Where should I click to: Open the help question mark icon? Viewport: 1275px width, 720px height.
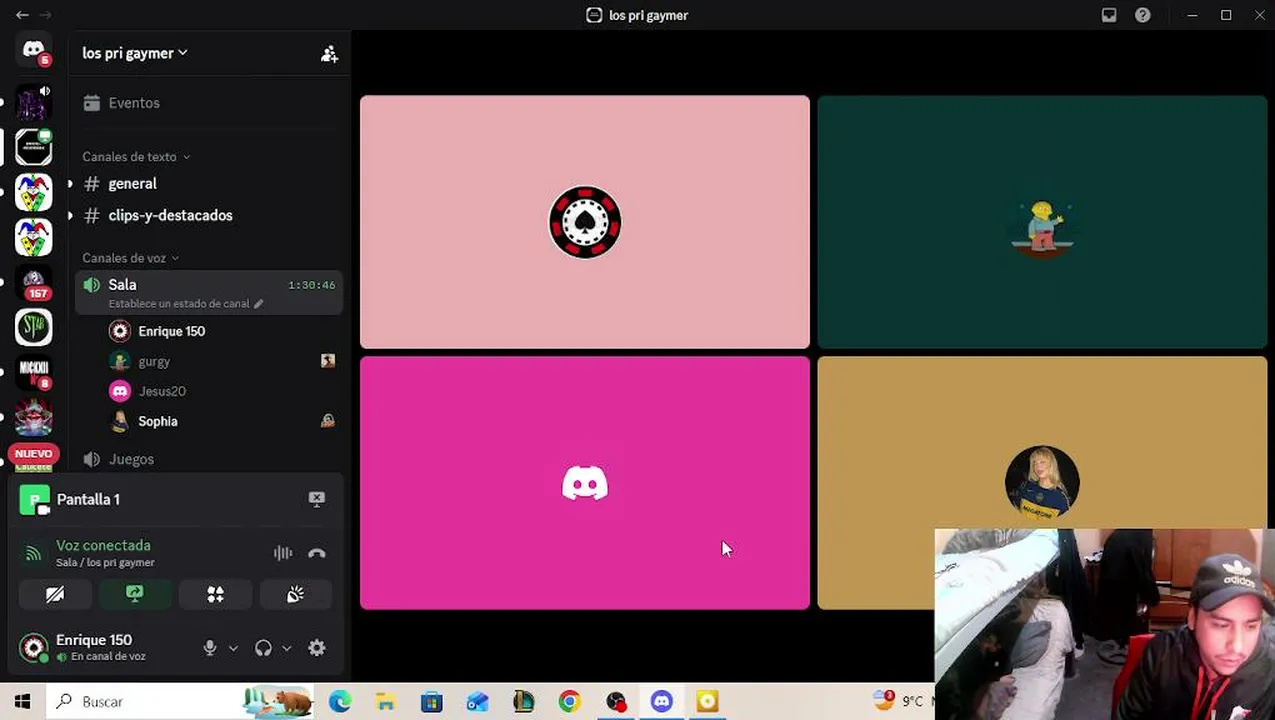1143,15
